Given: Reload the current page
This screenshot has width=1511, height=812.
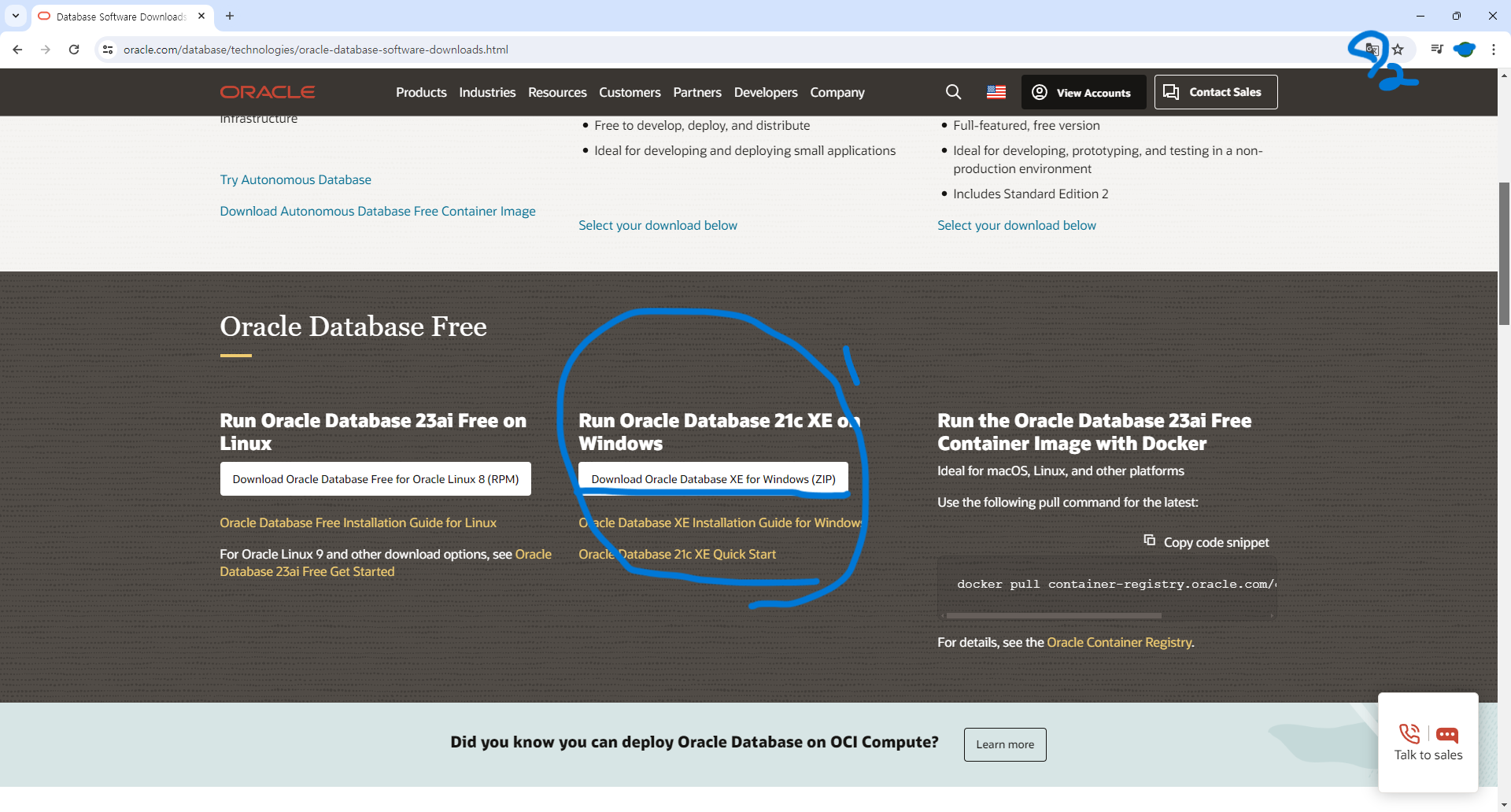Looking at the screenshot, I should coord(74,50).
